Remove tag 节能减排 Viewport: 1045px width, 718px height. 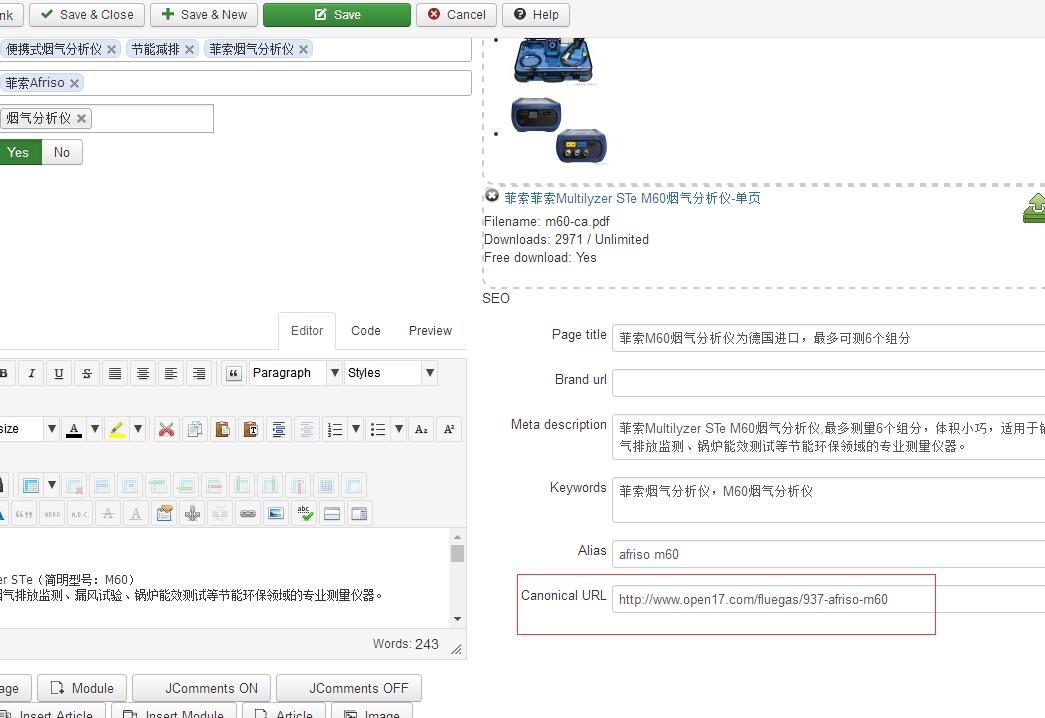[x=189, y=49]
